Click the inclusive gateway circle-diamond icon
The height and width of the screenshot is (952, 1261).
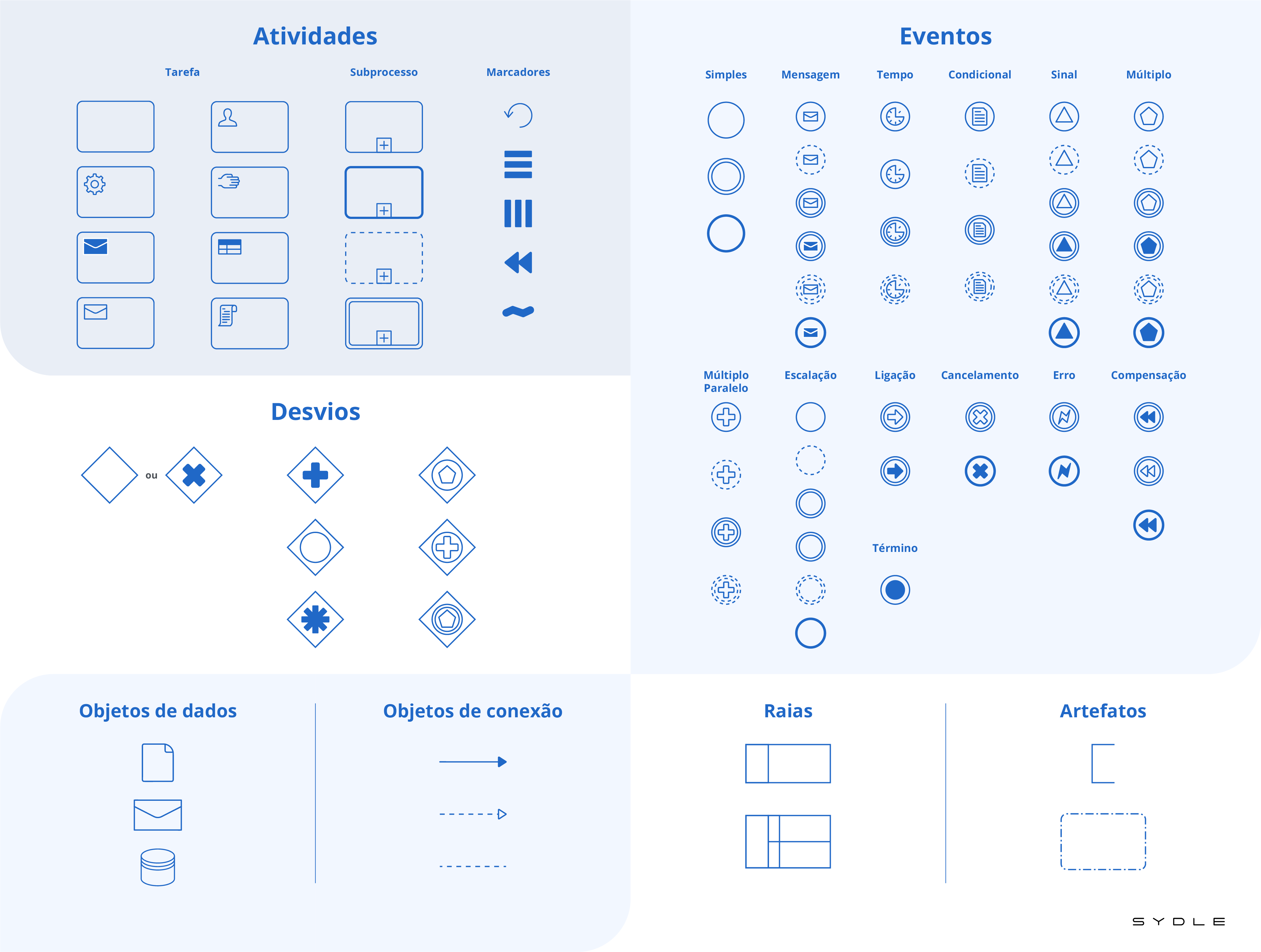click(x=315, y=547)
